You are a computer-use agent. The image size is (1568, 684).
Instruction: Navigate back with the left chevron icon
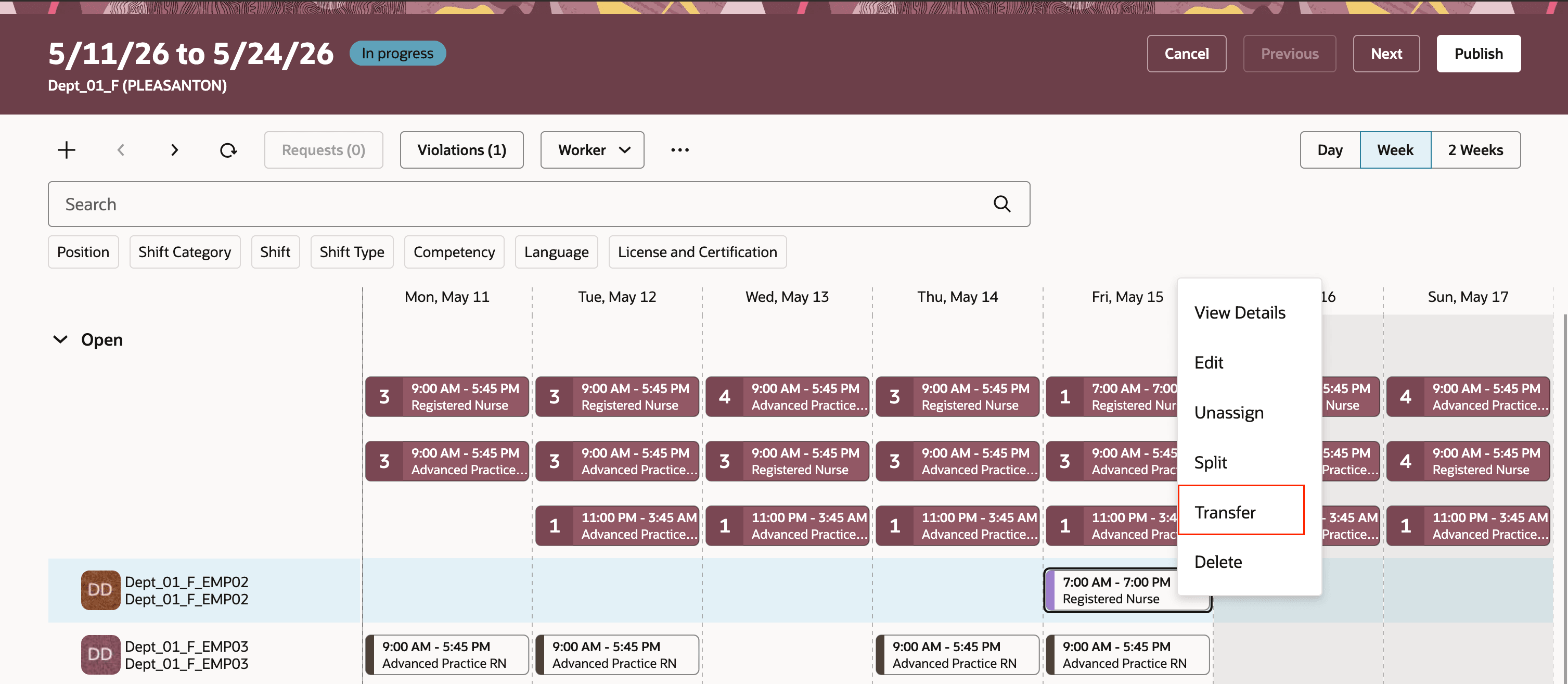pos(121,150)
